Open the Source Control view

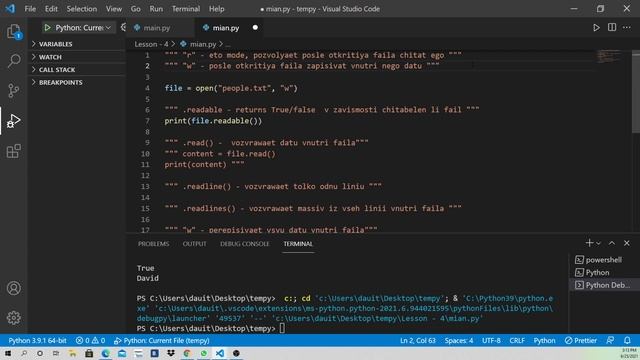pos(14,90)
